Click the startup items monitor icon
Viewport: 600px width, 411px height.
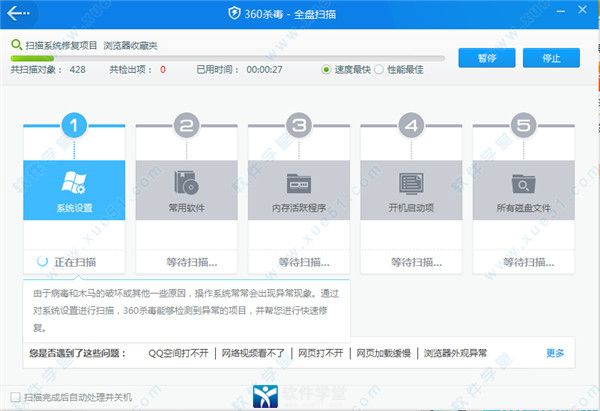click(x=411, y=183)
